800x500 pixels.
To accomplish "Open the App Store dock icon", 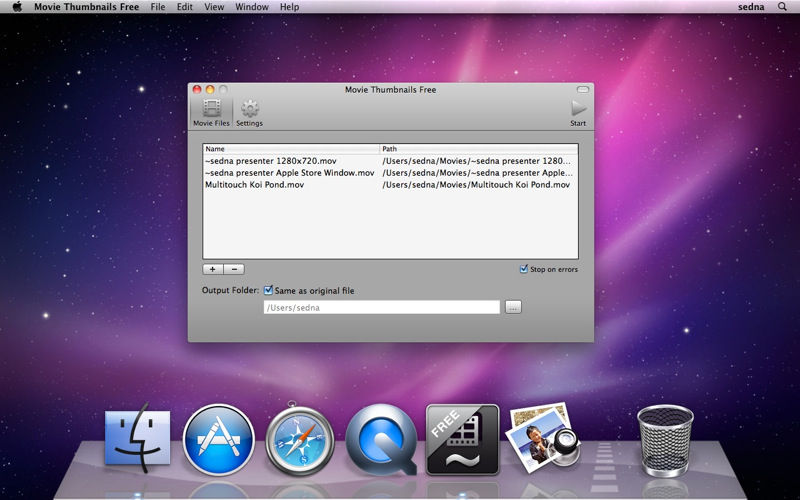I will point(219,439).
